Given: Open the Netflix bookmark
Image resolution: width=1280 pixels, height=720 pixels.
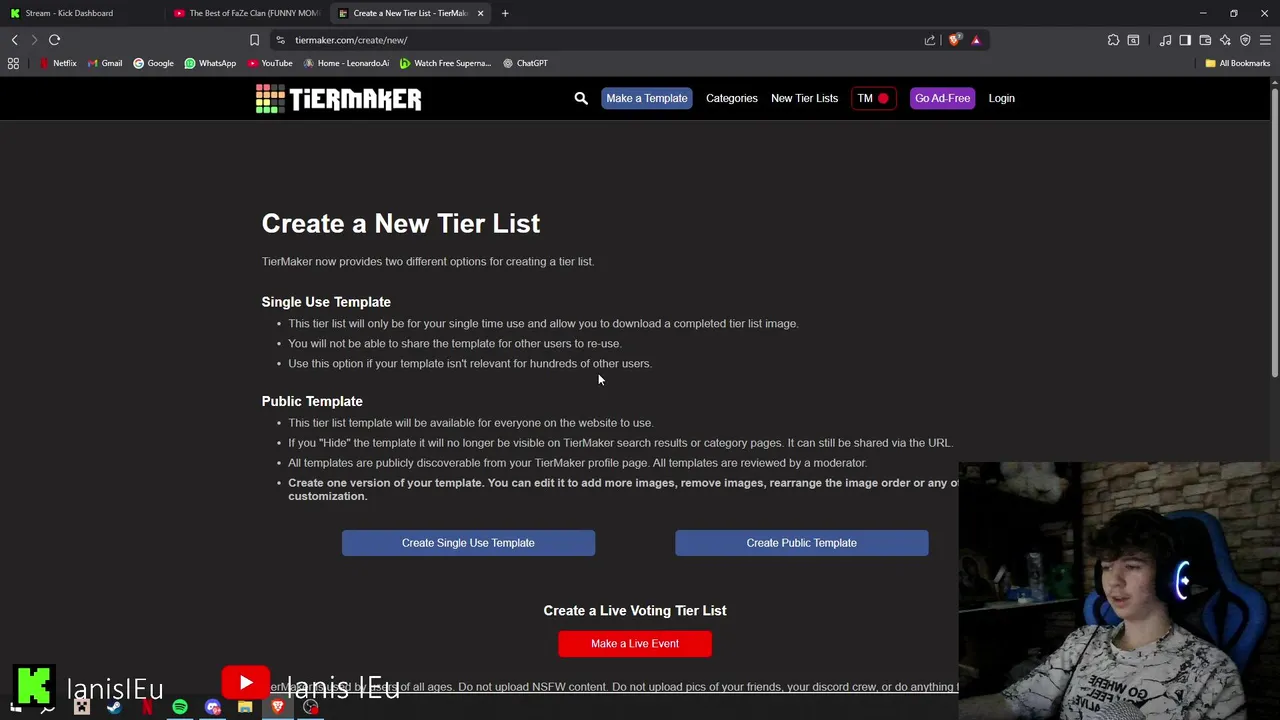Looking at the screenshot, I should click(58, 63).
